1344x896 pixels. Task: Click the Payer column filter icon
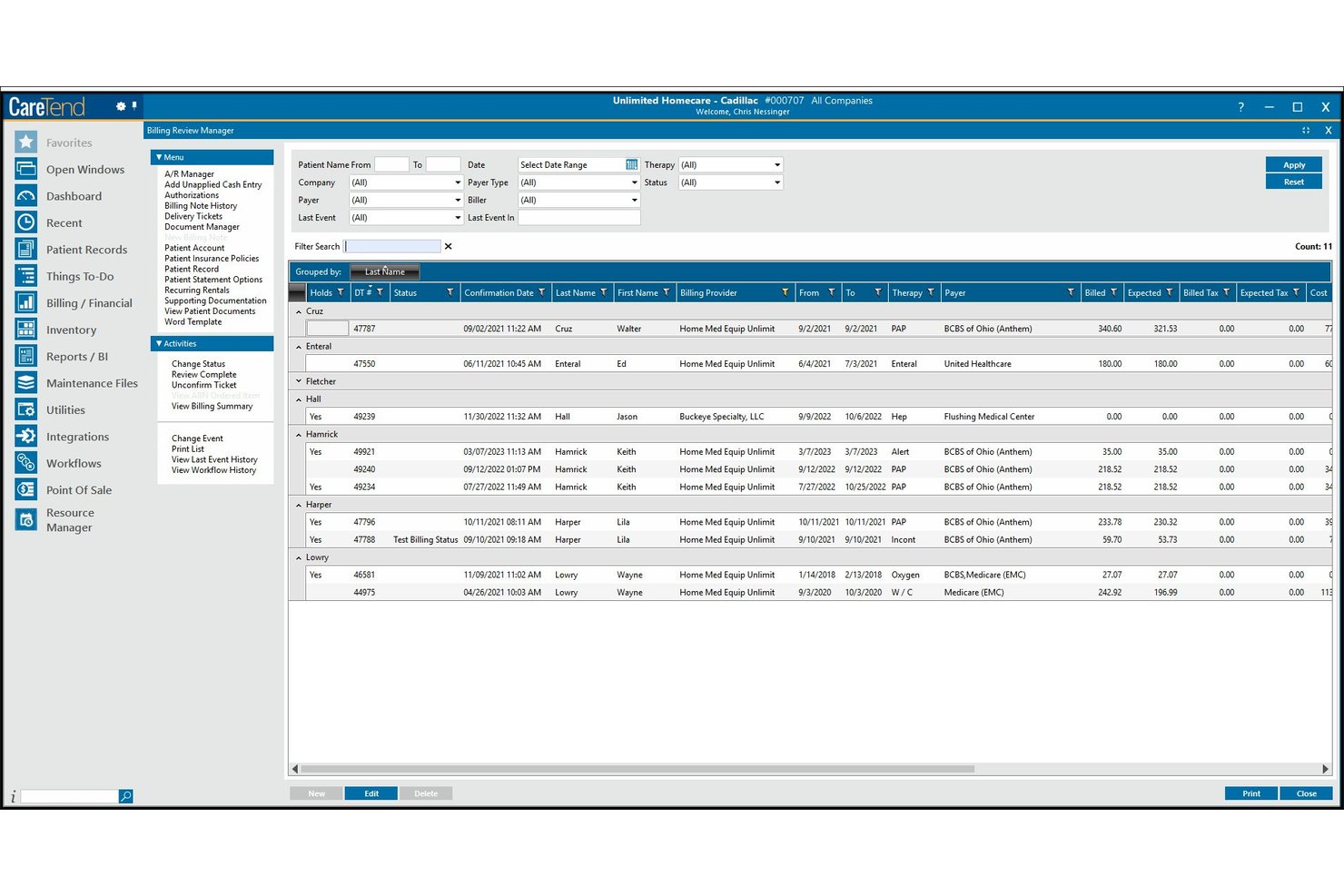[x=1071, y=292]
